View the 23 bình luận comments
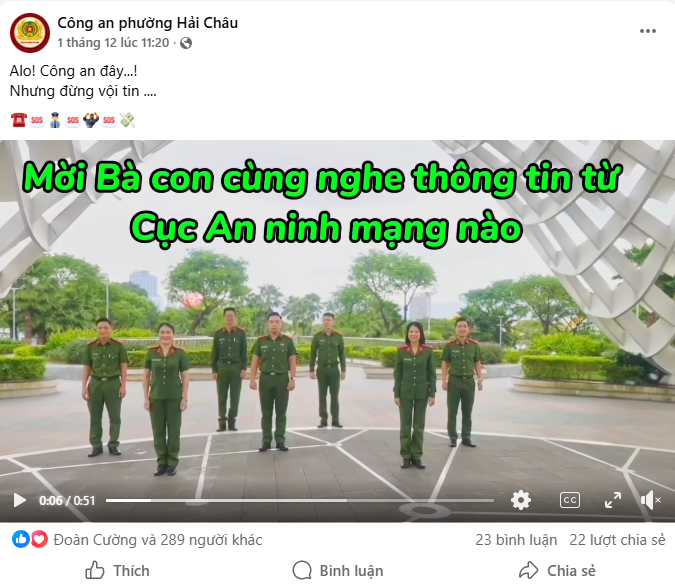Viewport: 675px width, 586px height. (516, 539)
